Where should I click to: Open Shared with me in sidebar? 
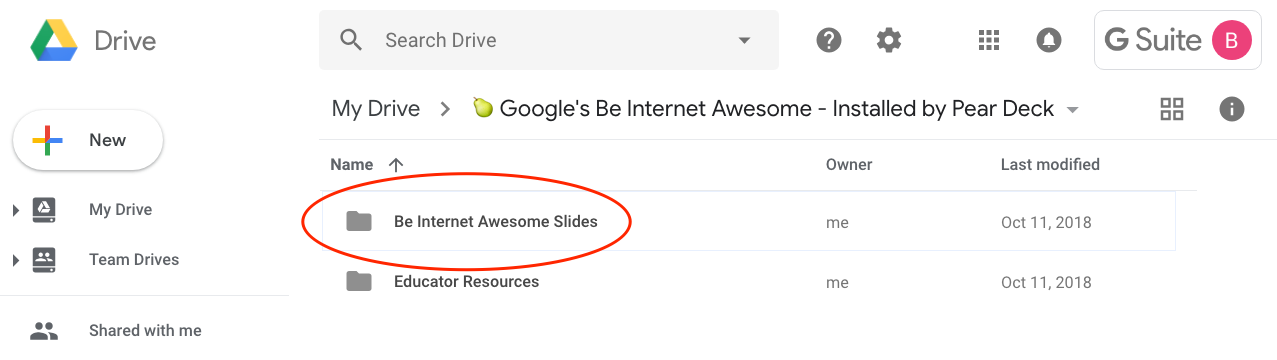click(x=145, y=330)
